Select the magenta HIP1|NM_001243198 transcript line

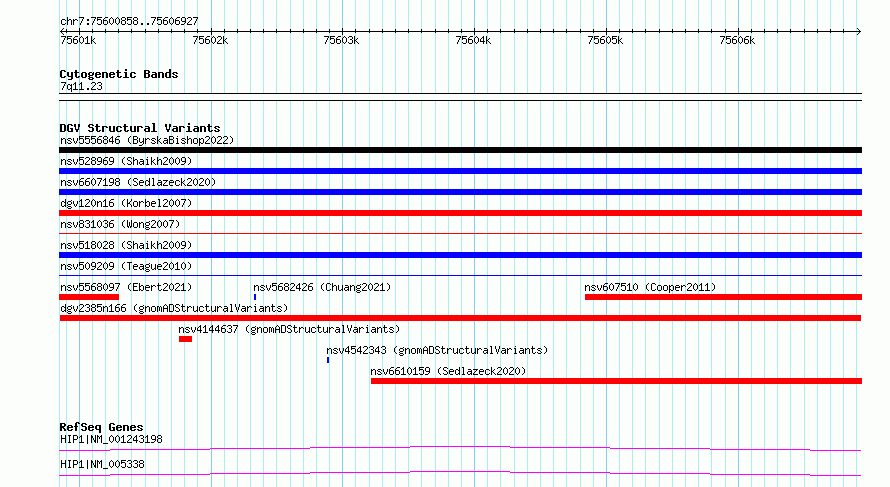[460, 448]
